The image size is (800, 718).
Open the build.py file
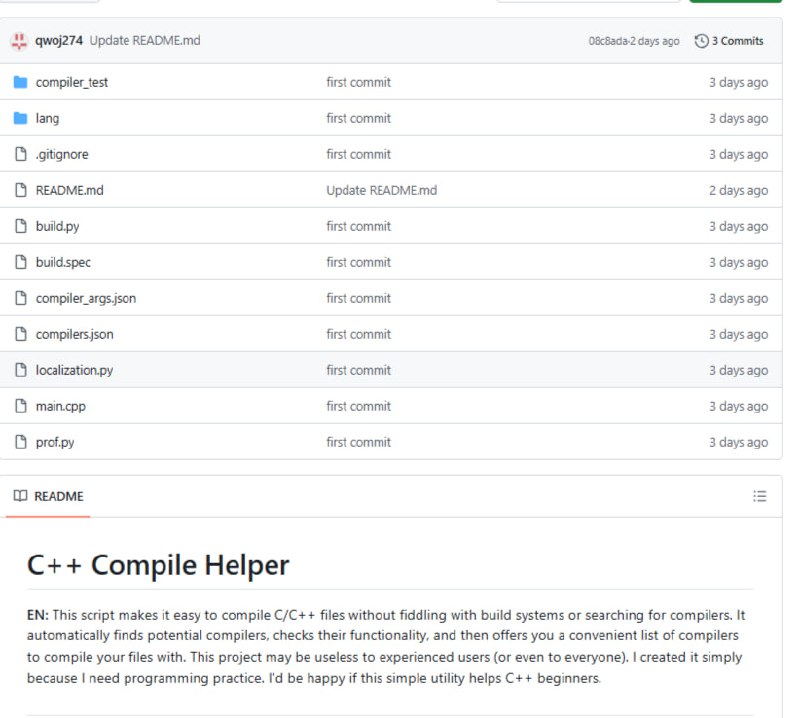(57, 226)
